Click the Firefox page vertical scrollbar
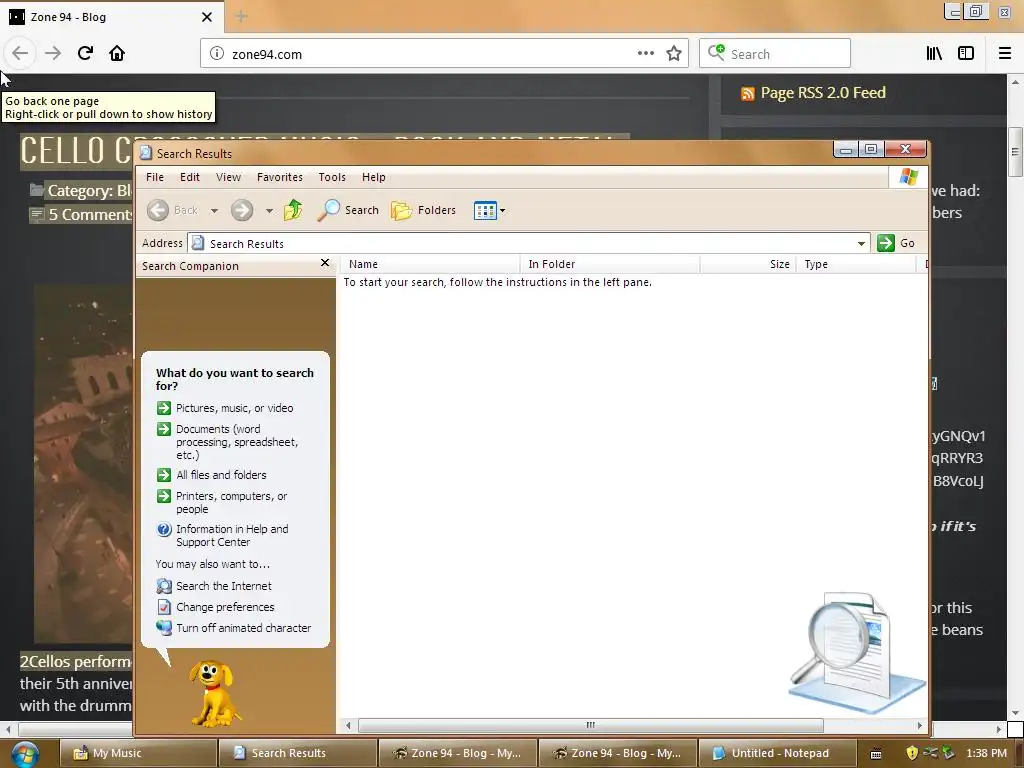Image resolution: width=1024 pixels, height=768 pixels. 1014,152
